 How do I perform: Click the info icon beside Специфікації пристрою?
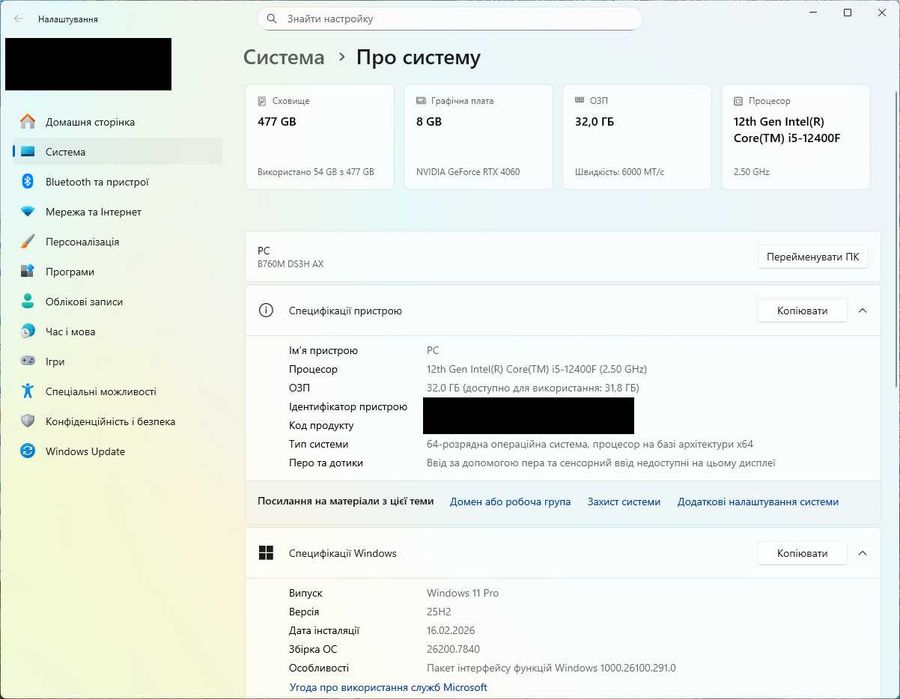click(x=266, y=310)
